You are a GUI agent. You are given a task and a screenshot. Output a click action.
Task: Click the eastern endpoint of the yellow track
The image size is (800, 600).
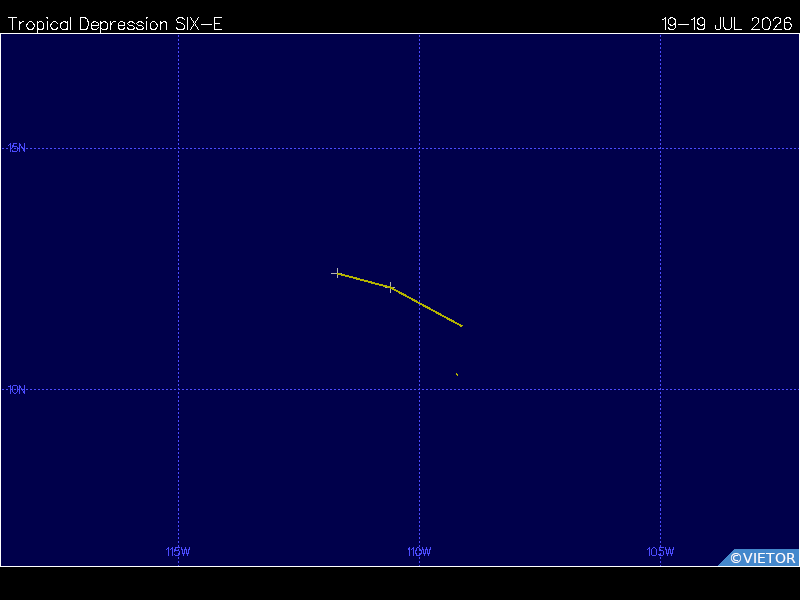[x=461, y=326]
